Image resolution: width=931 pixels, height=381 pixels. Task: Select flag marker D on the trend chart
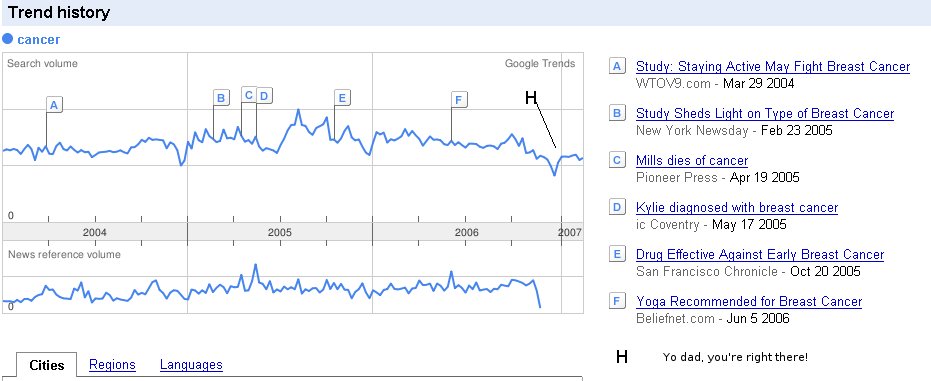264,96
